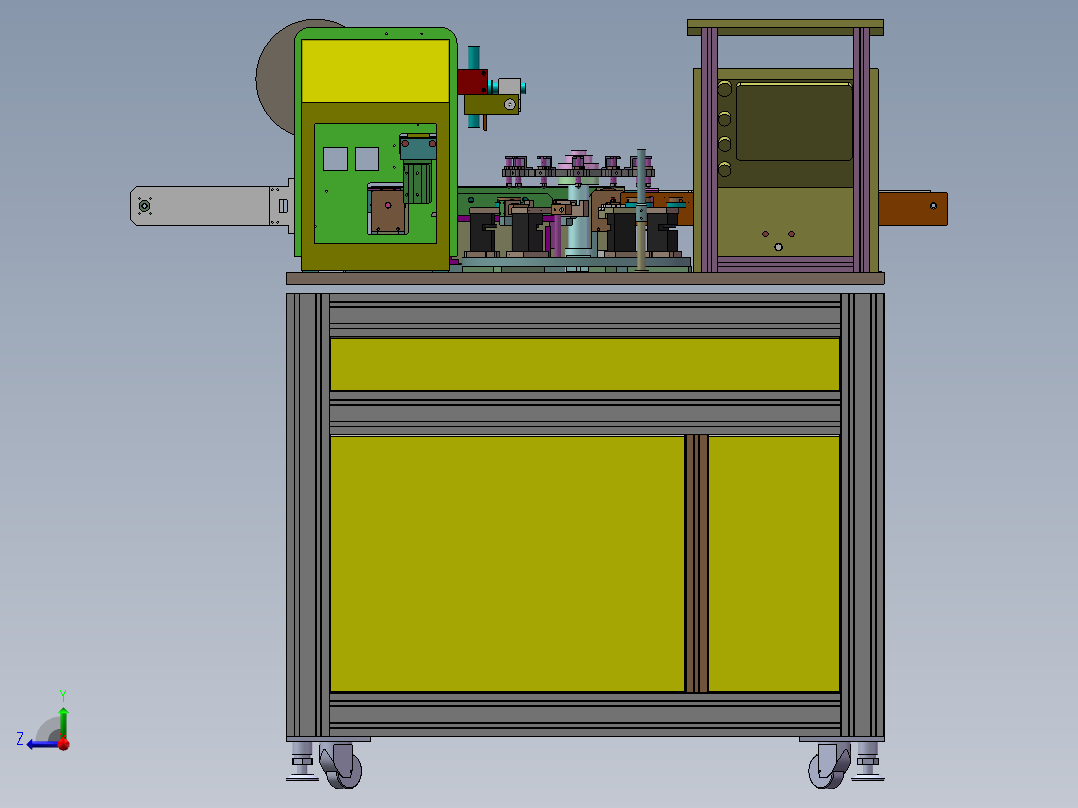Select the orange bar protruding right of the olive box
The image size is (1078, 808).
[x=913, y=208]
